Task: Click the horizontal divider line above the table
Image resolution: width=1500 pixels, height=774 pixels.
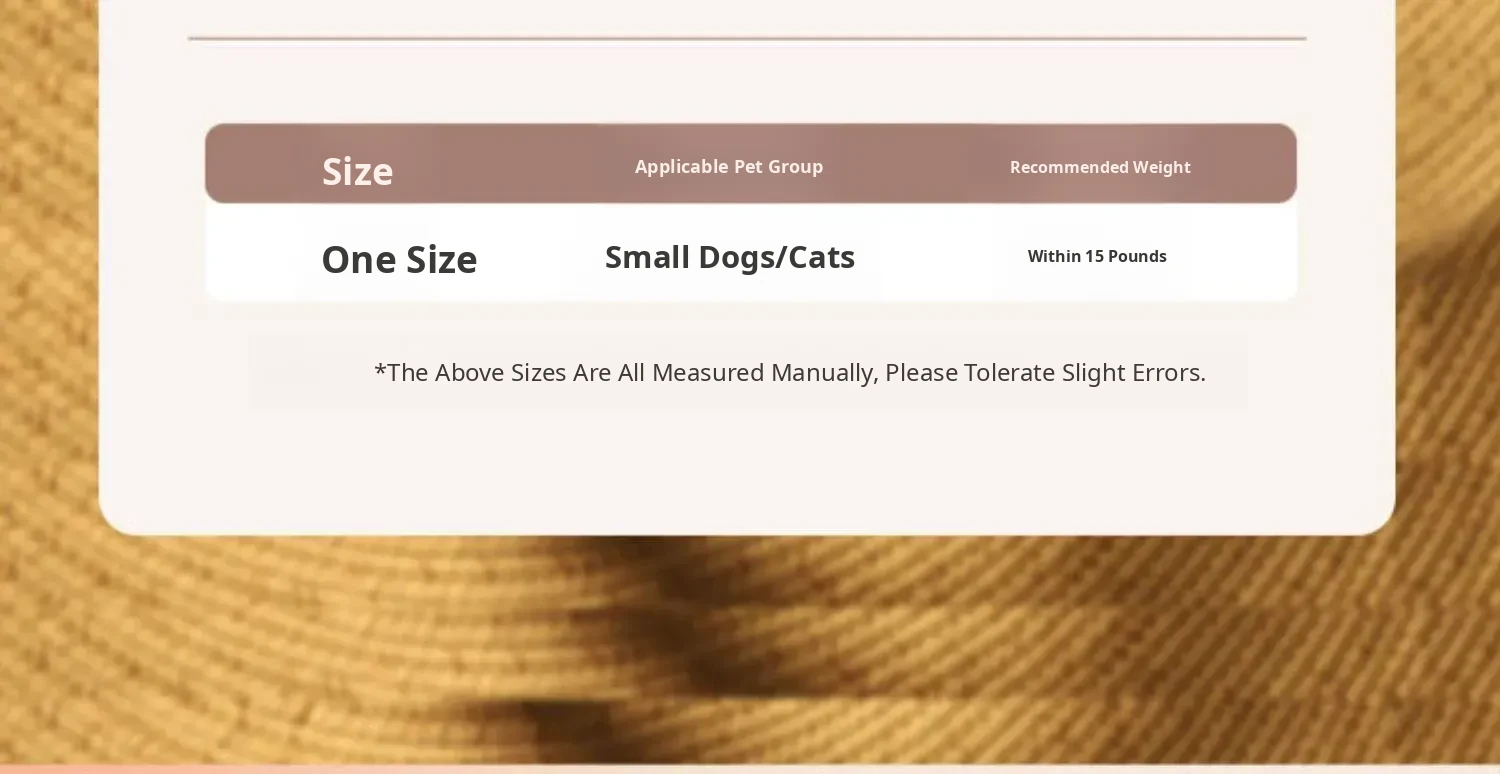Action: tap(746, 39)
